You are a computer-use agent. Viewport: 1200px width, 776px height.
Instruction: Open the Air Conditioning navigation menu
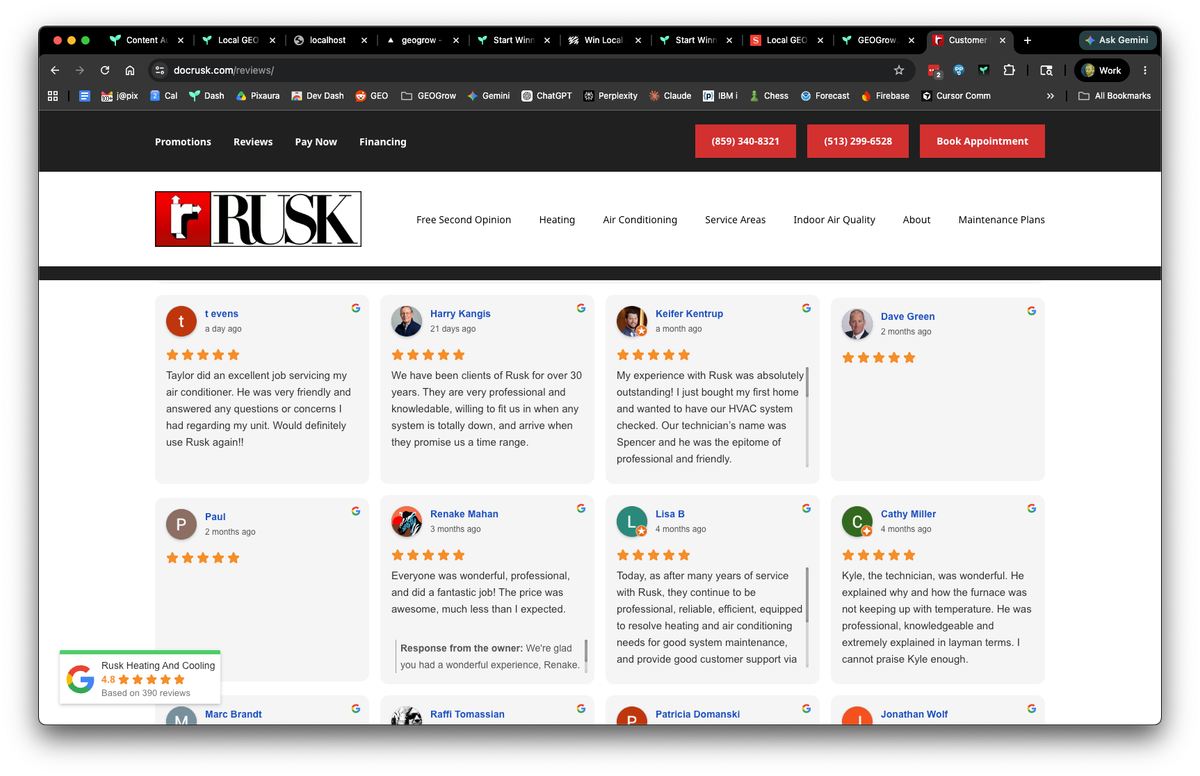tap(640, 220)
